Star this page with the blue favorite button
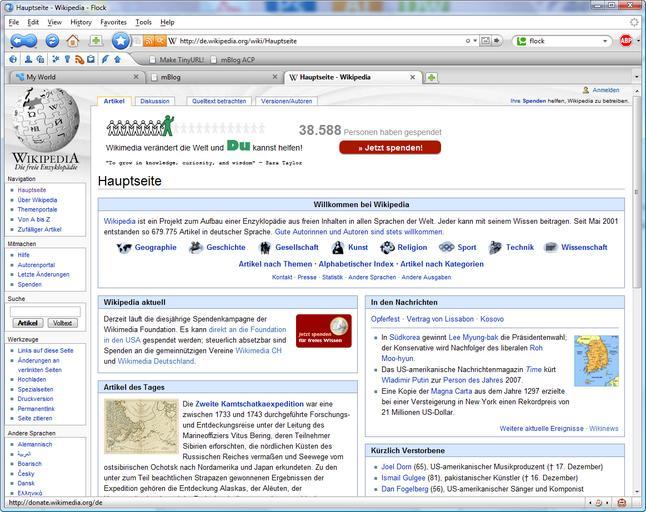Viewport: 646px width, 512px height. 121,40
